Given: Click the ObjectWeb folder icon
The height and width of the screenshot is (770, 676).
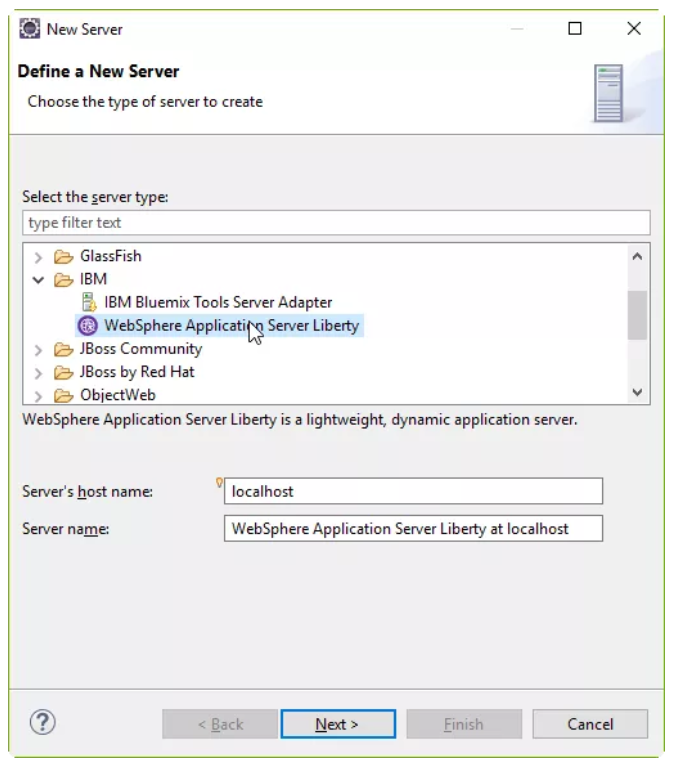Looking at the screenshot, I should point(64,395).
